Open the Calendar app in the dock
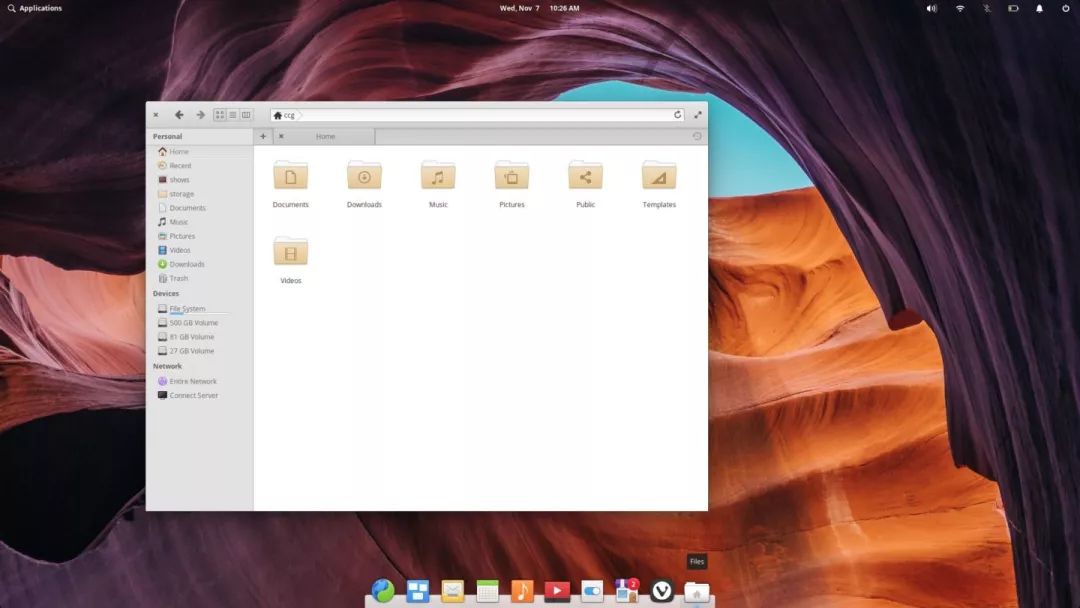This screenshot has height=608, width=1080. click(487, 591)
